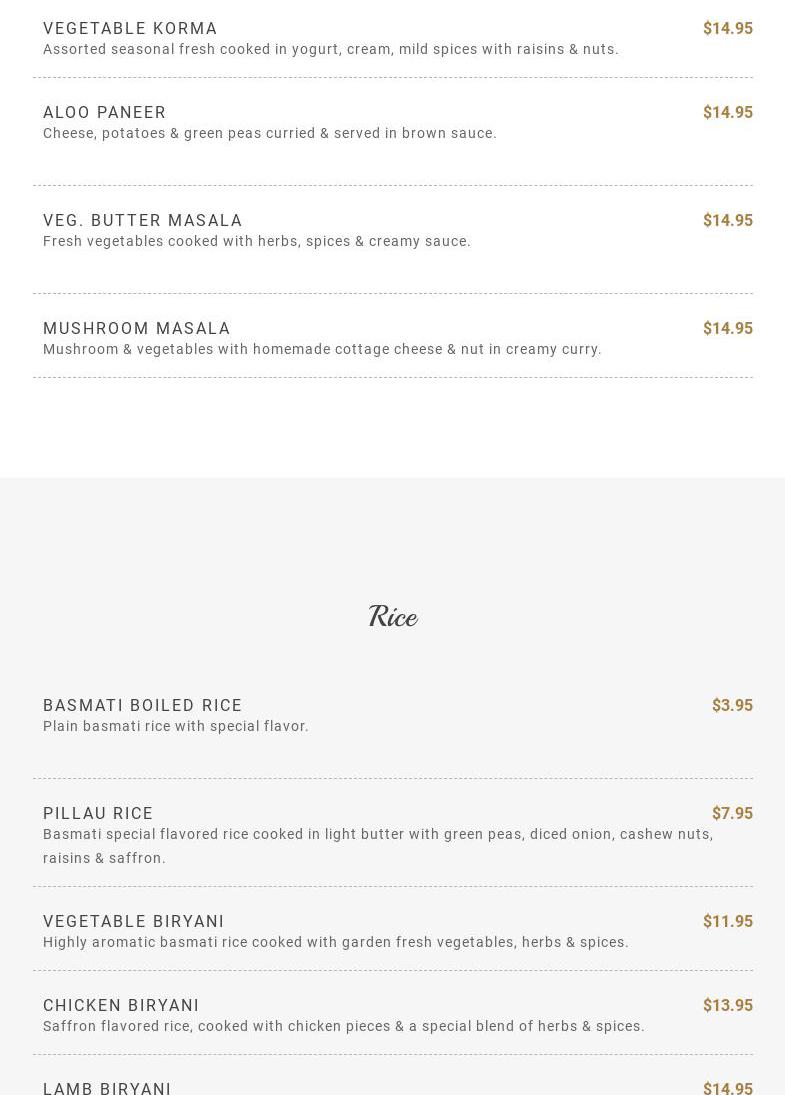Click the $13.95 Chicken Biryani price
This screenshot has width=785, height=1095.
[x=727, y=1005]
